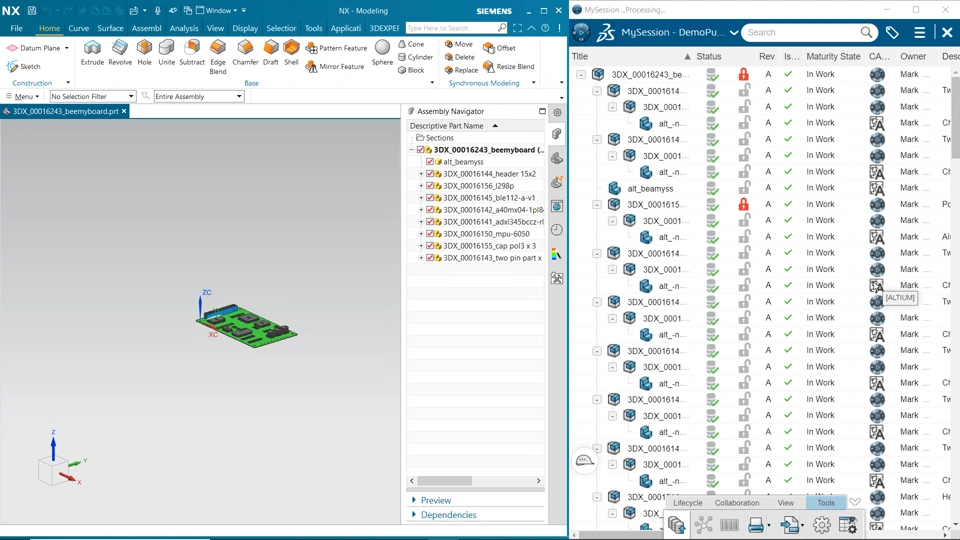Open the settings gear in MySession toolbar
Image resolution: width=960 pixels, height=540 pixels.
pyautogui.click(x=822, y=525)
